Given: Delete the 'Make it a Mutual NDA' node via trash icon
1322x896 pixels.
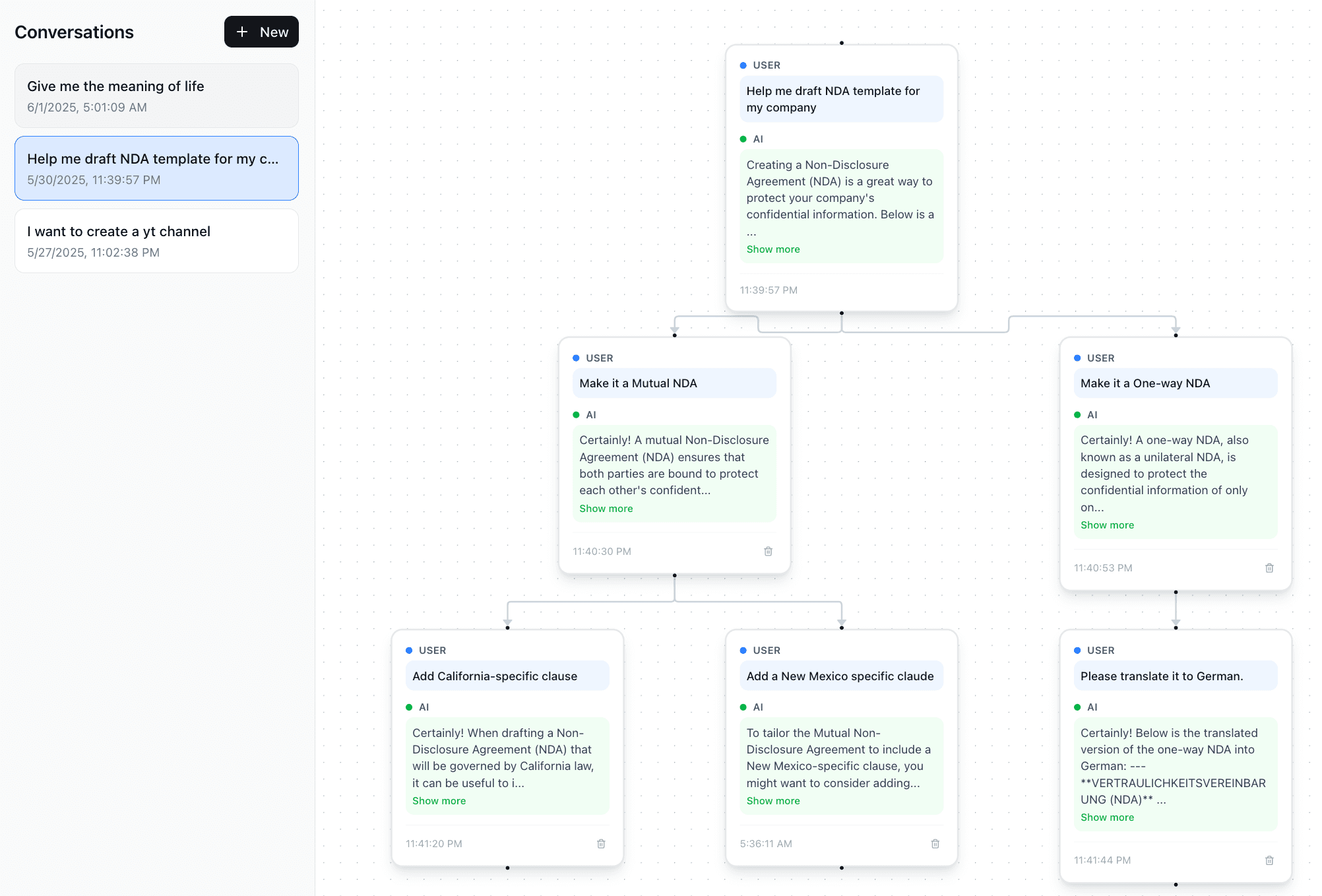Looking at the screenshot, I should 768,551.
